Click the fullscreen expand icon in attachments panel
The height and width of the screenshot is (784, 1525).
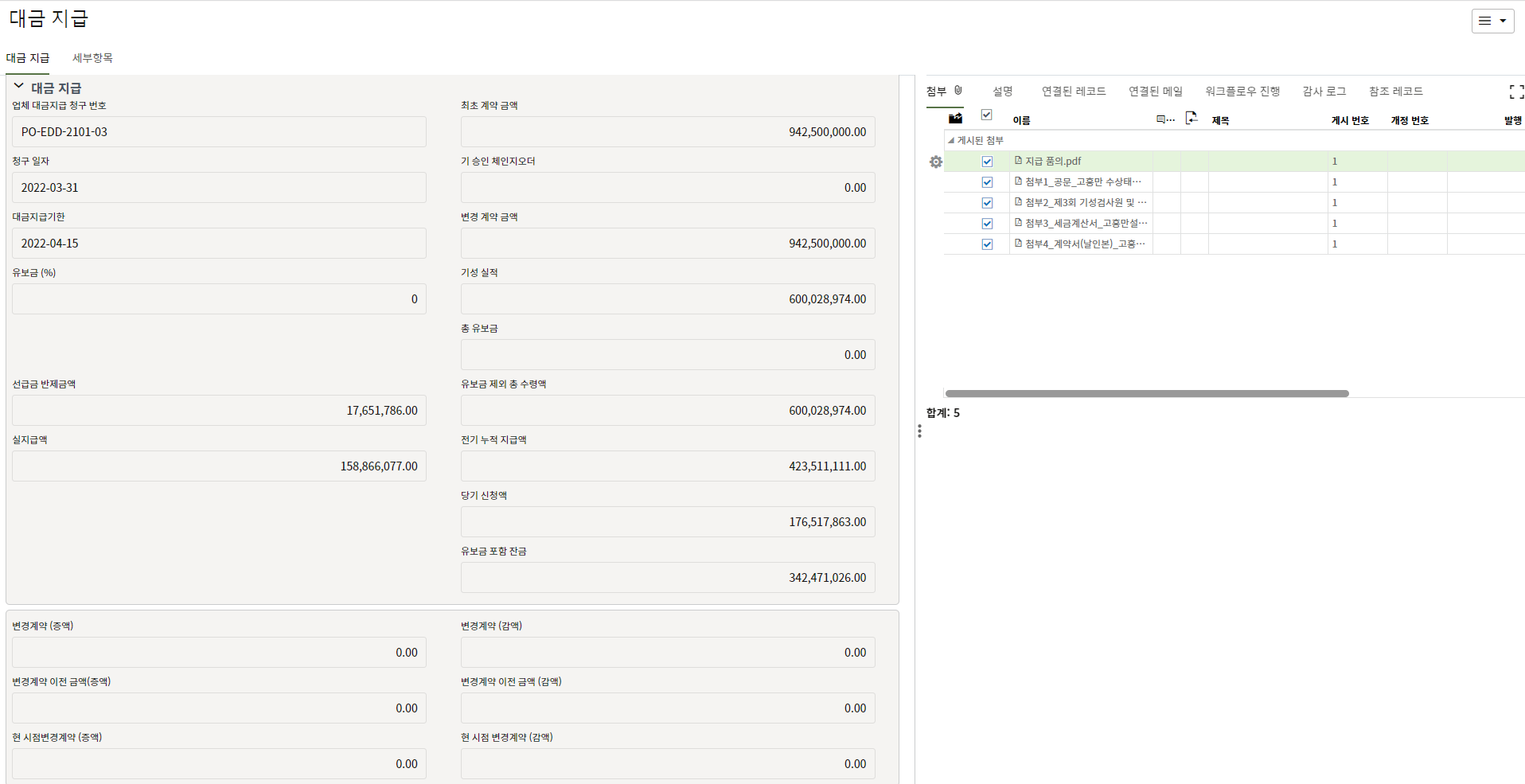[x=1516, y=92]
